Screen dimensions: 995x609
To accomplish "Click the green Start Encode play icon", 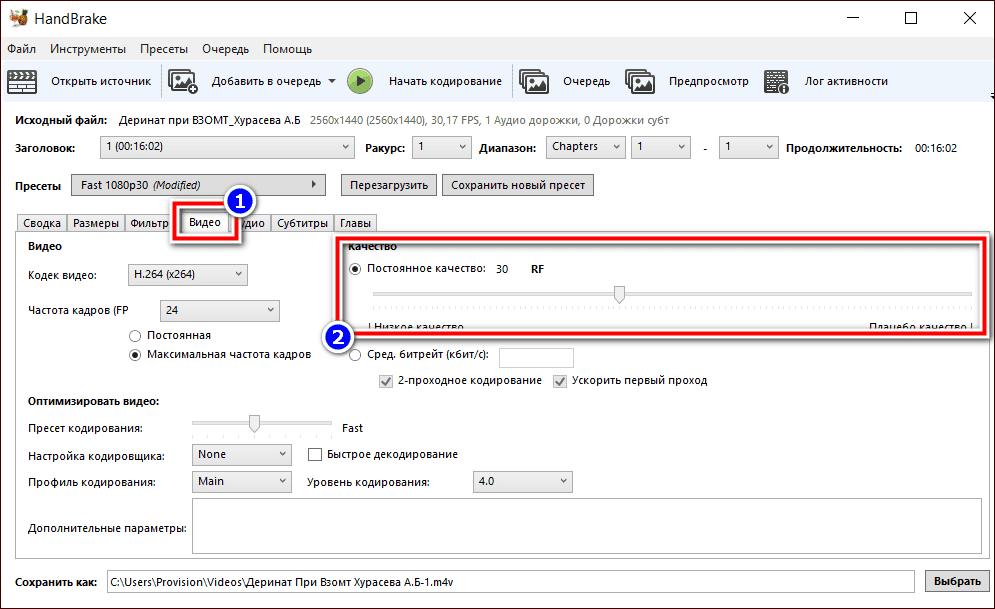I will pos(360,81).
